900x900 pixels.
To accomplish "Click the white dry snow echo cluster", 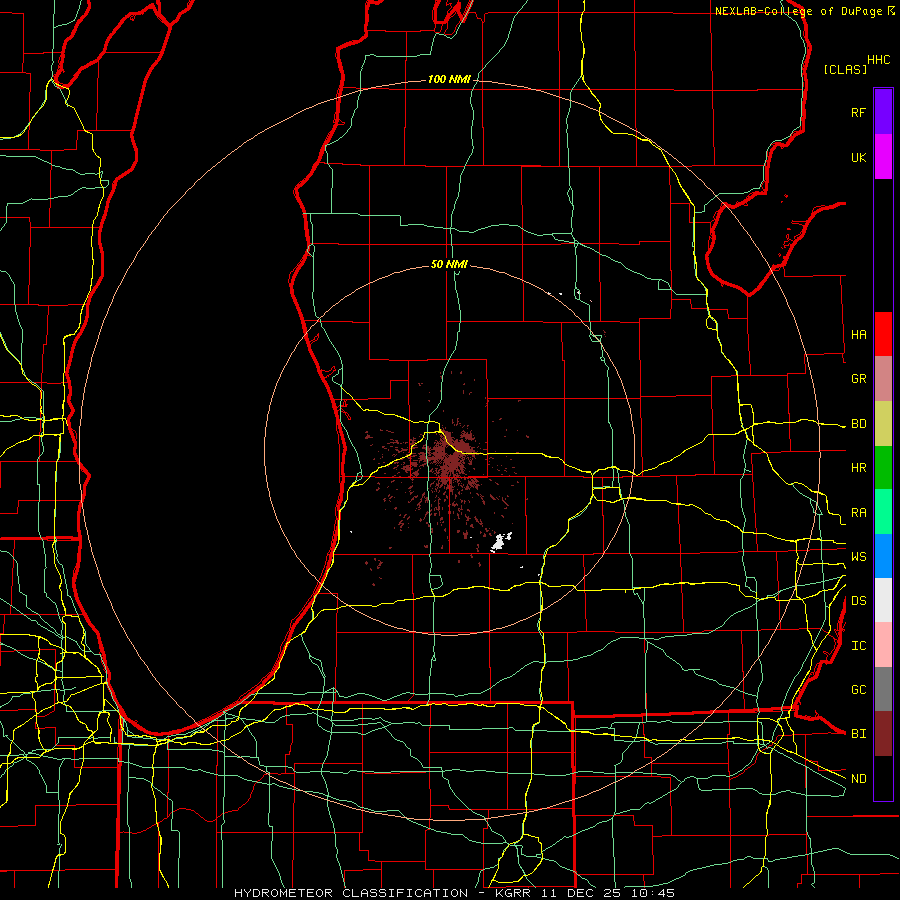I will point(501,542).
